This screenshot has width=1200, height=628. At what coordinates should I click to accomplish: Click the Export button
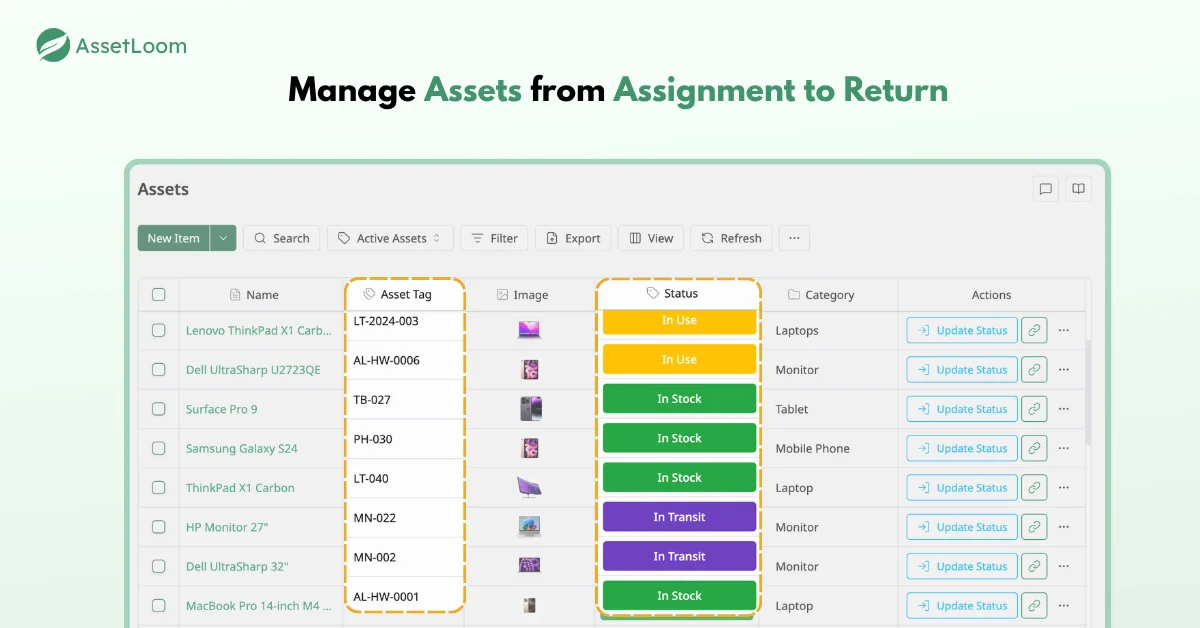(x=573, y=238)
